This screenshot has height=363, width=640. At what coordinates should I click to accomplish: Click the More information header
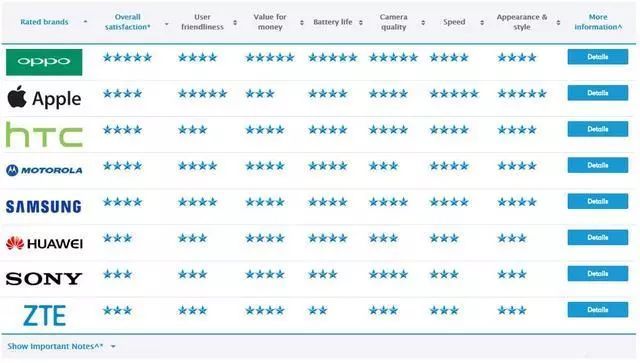click(x=598, y=22)
